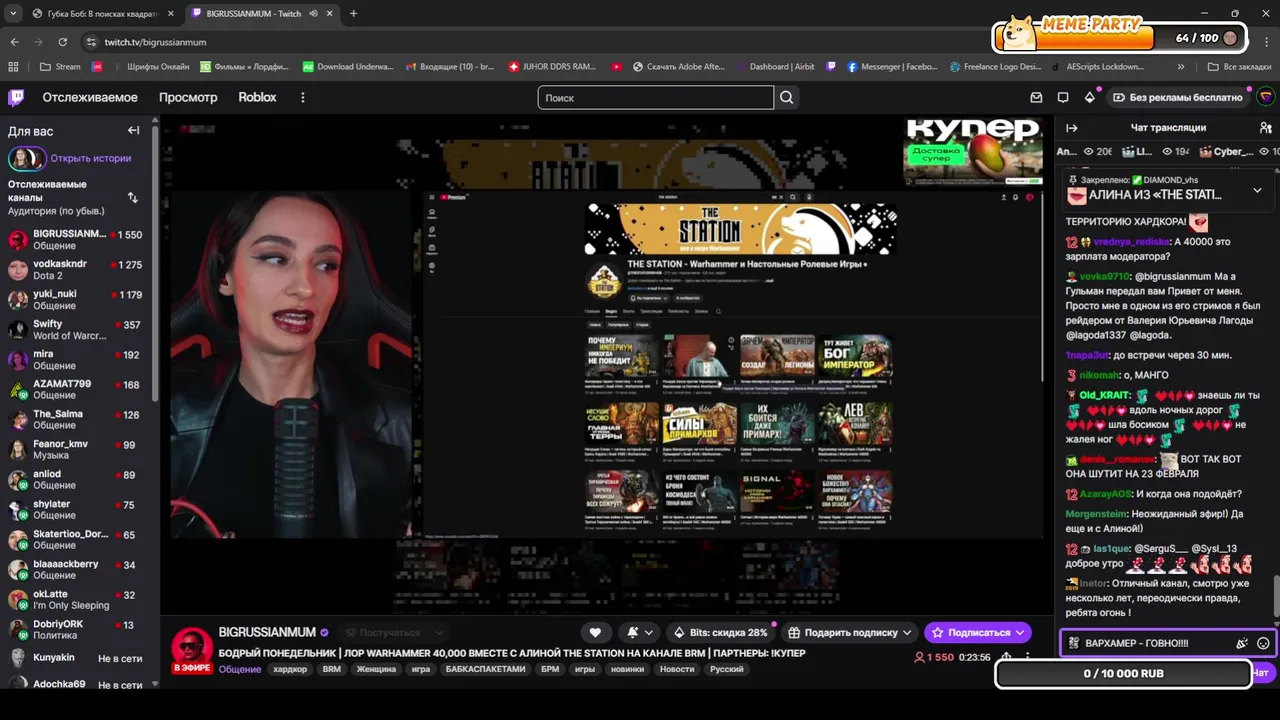The height and width of the screenshot is (720, 1280).
Task: Expand the pinned chat message chevron
Action: click(1257, 190)
